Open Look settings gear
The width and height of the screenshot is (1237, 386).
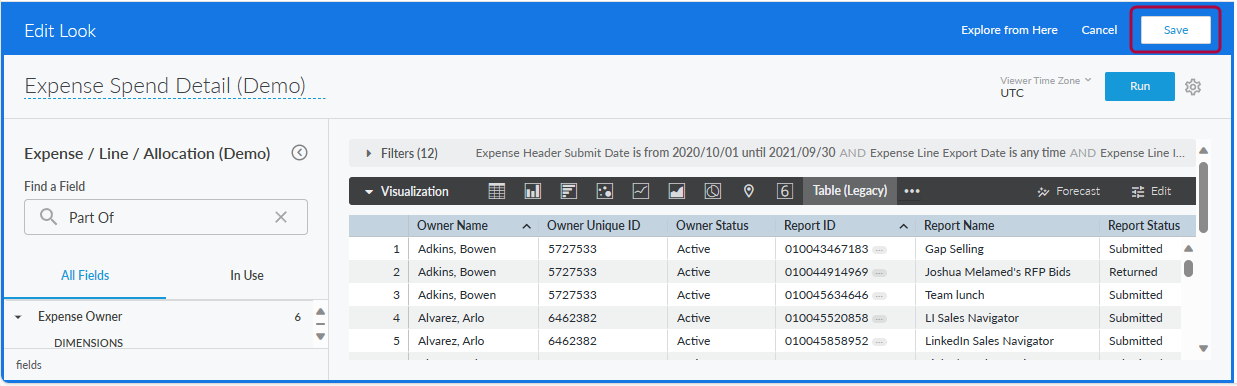(x=1192, y=87)
